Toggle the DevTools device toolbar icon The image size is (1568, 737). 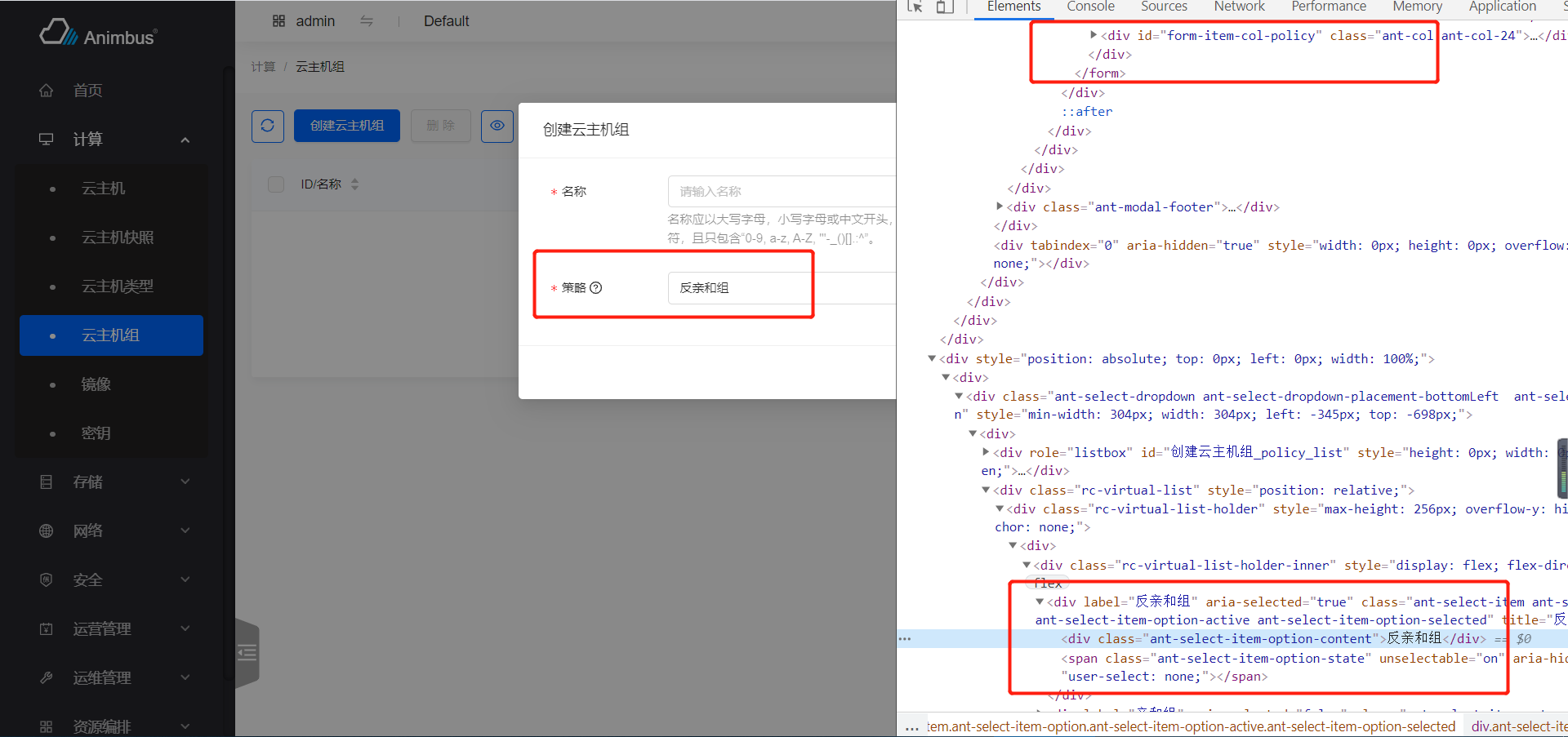pos(945,7)
